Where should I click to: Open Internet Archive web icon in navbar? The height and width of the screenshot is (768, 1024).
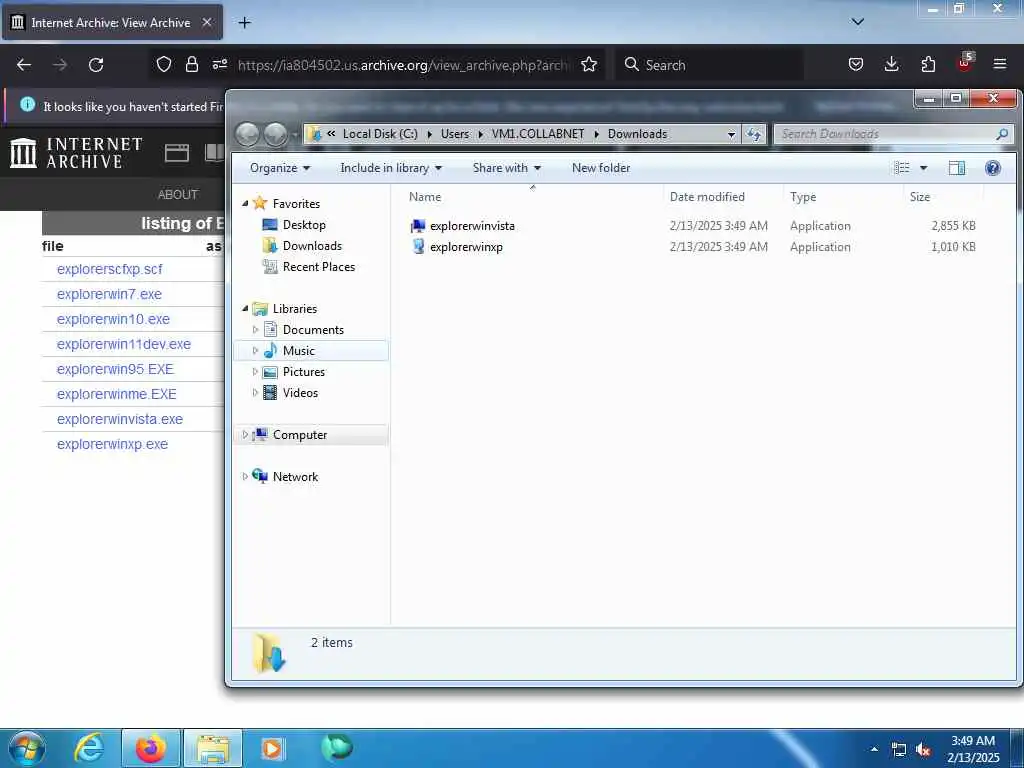pos(177,153)
